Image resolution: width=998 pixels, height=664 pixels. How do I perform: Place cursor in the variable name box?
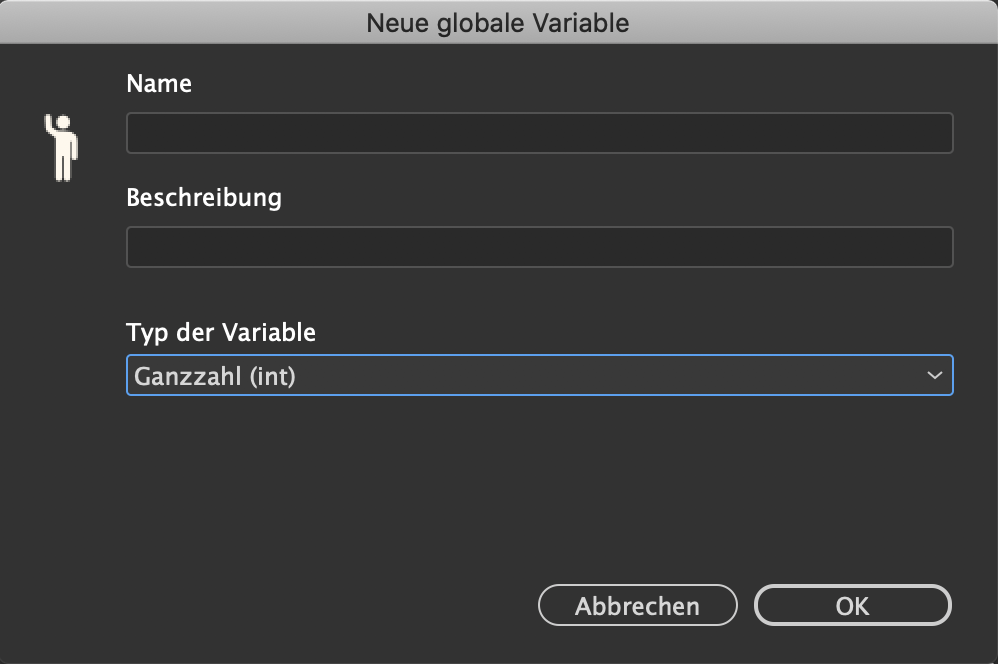point(540,133)
